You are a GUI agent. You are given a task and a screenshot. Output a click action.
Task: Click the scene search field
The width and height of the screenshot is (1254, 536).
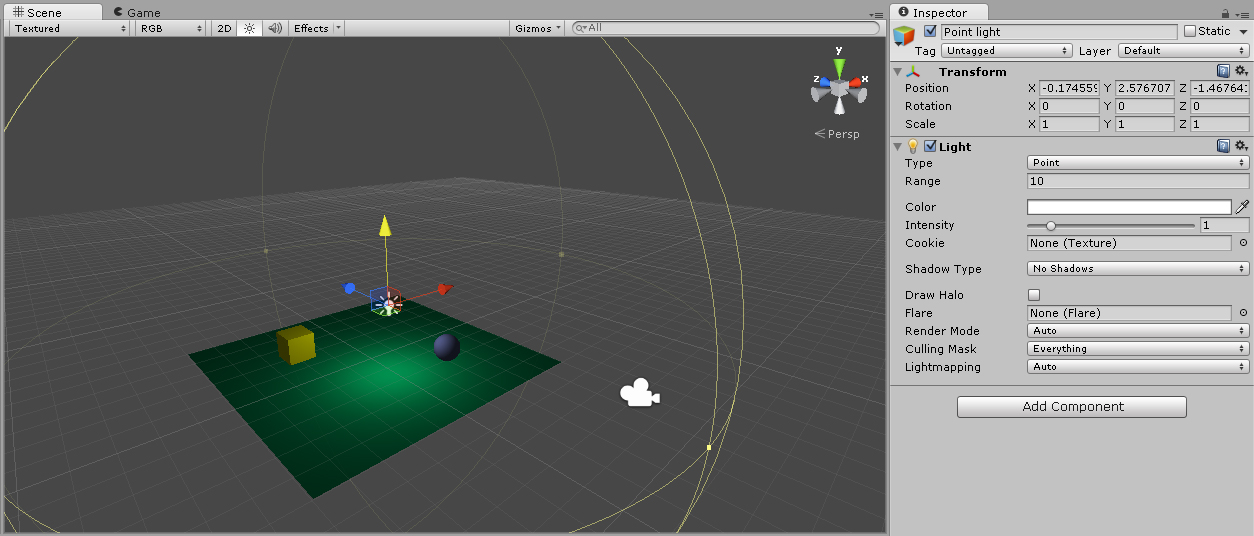click(x=728, y=28)
